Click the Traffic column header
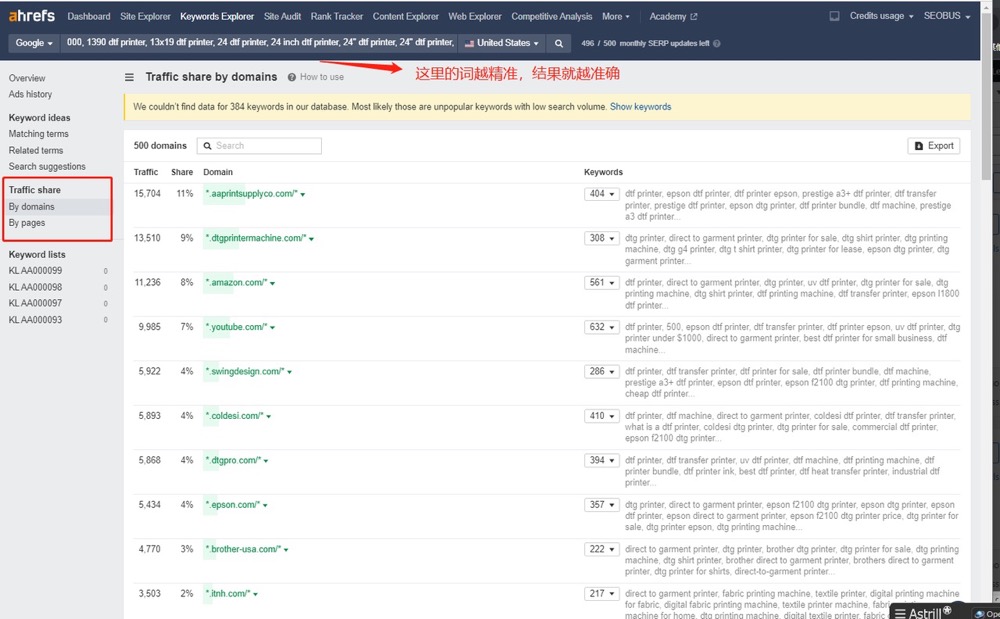1000x619 pixels. tap(145, 172)
